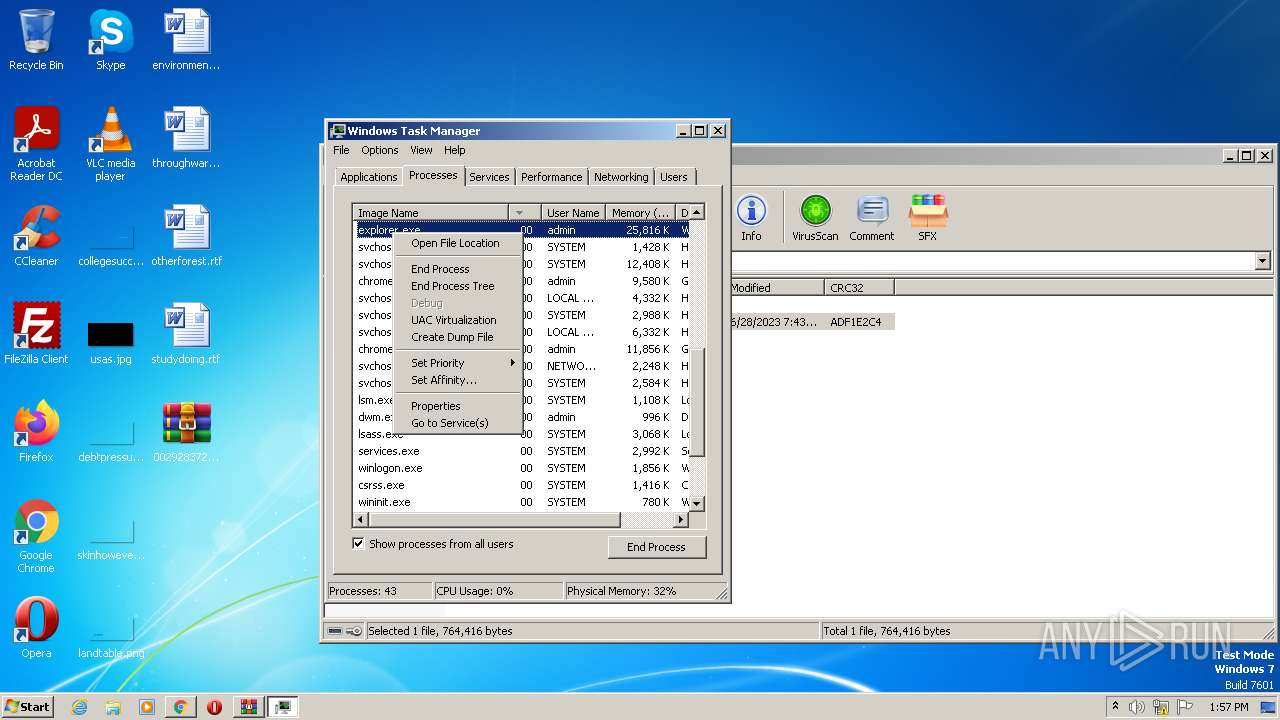Select otherforest.rtf document on desktop
This screenshot has width=1280, height=720.
point(186,236)
